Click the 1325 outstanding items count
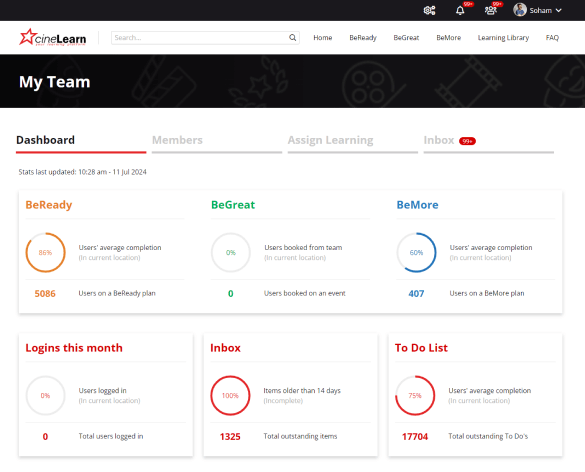This screenshot has height=472, width=585. (230, 437)
